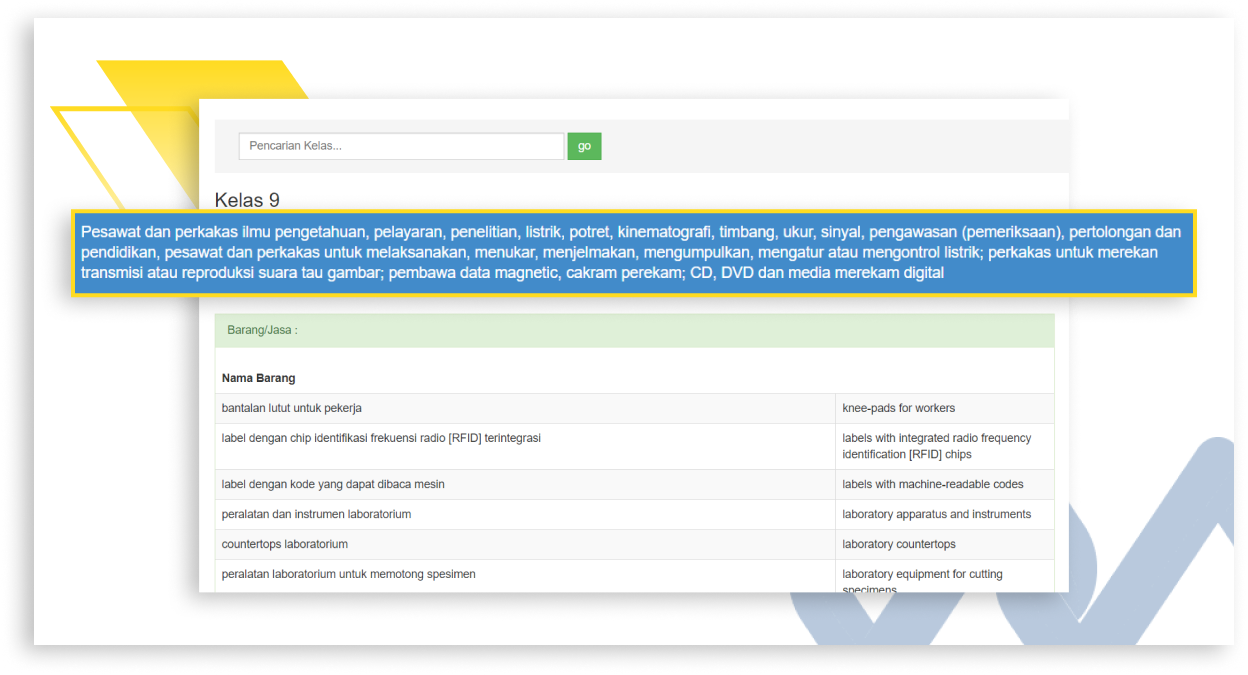This screenshot has width=1248, height=675.
Task: Click the Pencarian Kelas search field
Action: tap(401, 146)
